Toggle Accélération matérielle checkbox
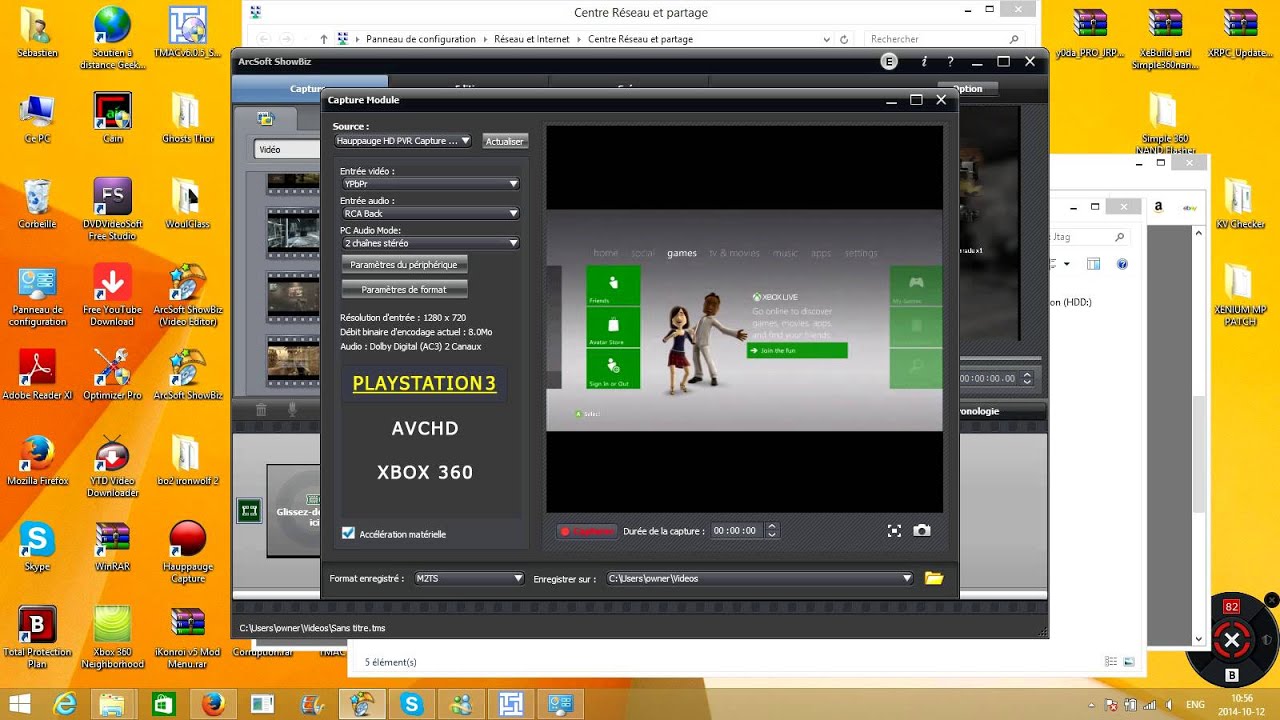 click(348, 534)
